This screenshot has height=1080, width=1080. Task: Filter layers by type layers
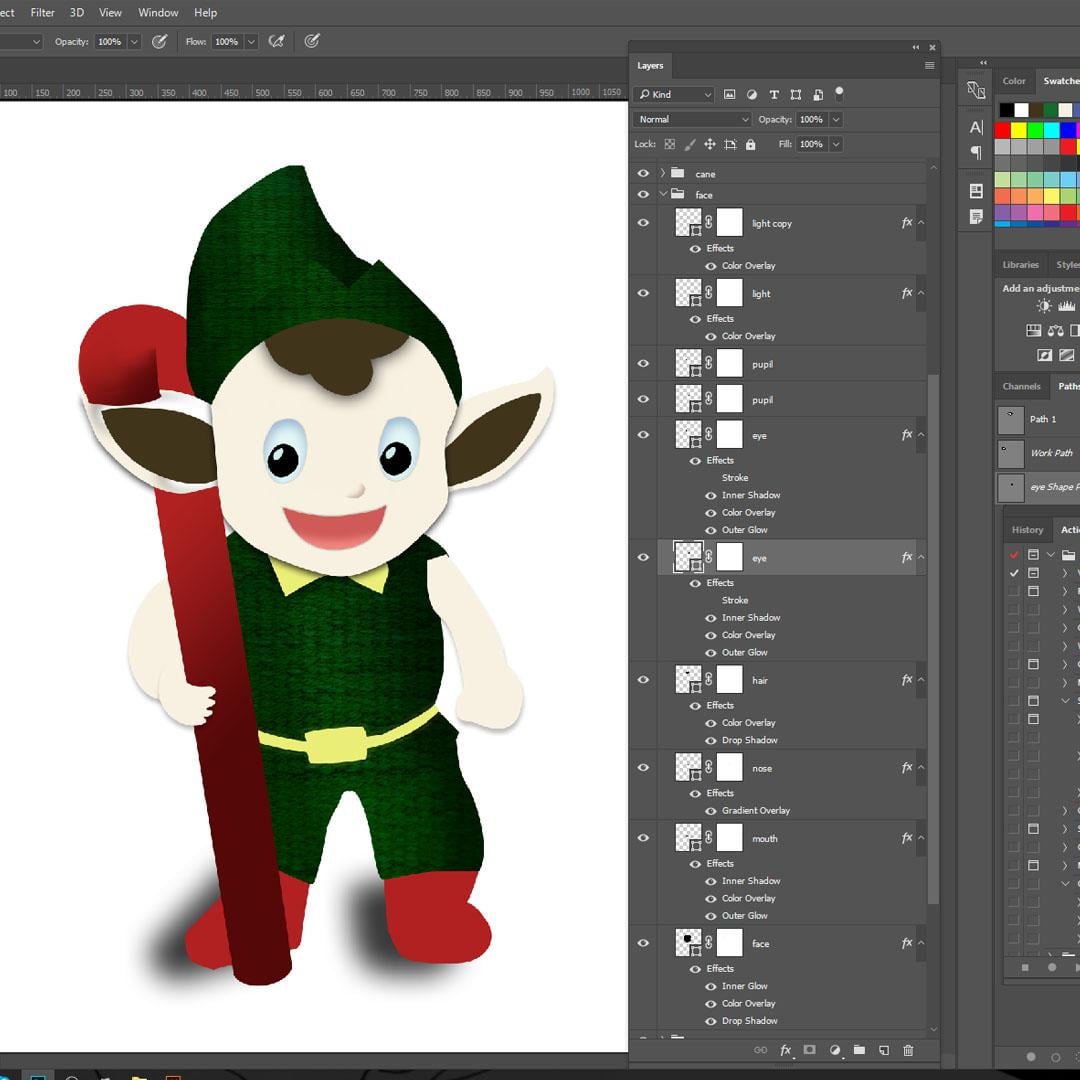click(x=773, y=94)
